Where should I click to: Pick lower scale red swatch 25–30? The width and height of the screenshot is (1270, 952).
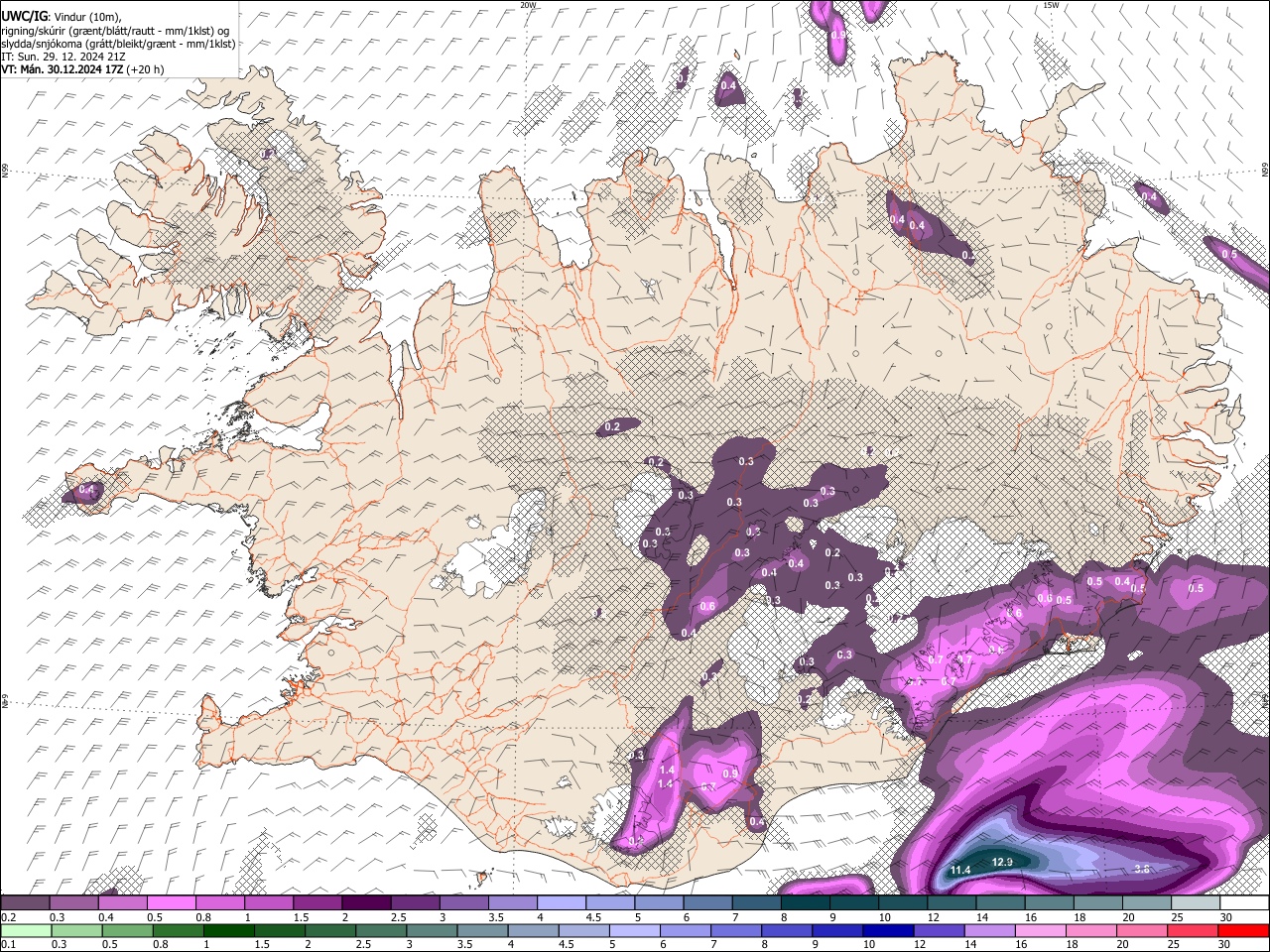(x=1195, y=930)
